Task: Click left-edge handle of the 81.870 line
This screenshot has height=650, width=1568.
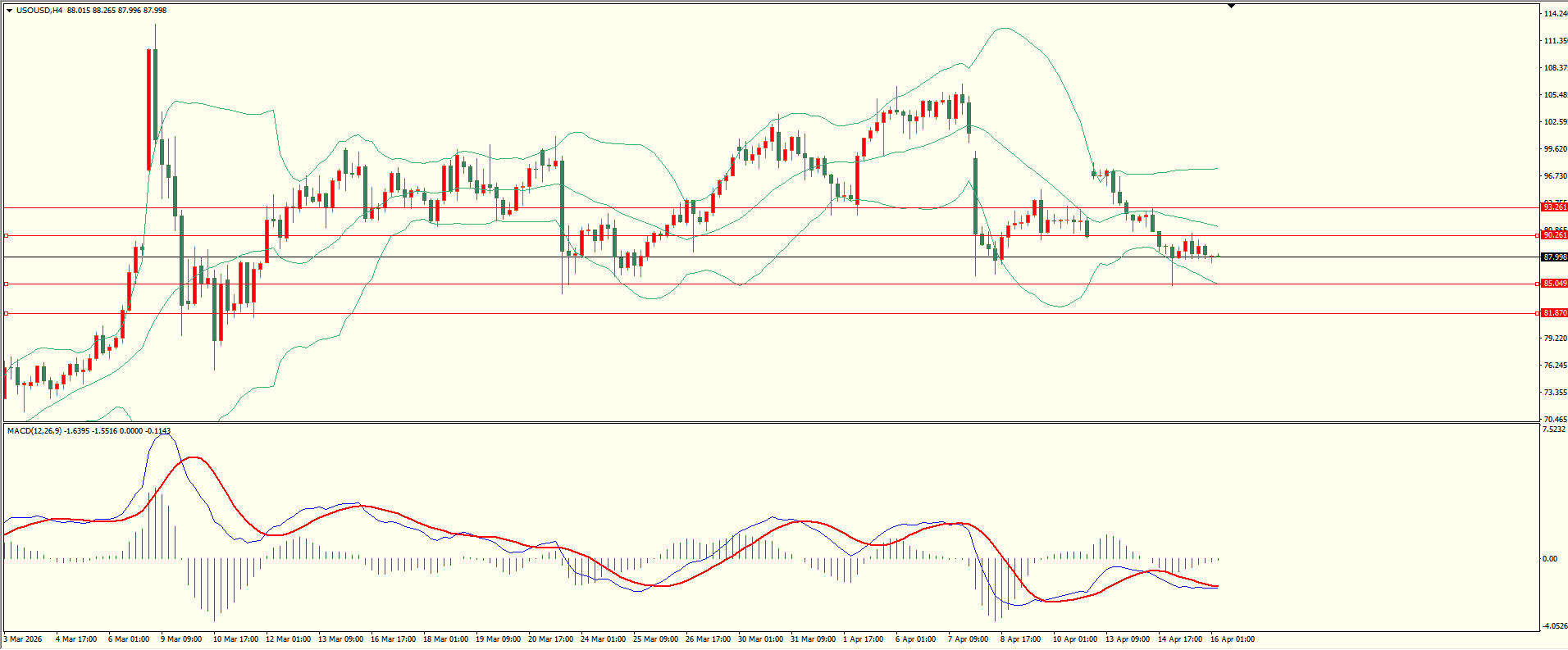Action: pyautogui.click(x=7, y=313)
